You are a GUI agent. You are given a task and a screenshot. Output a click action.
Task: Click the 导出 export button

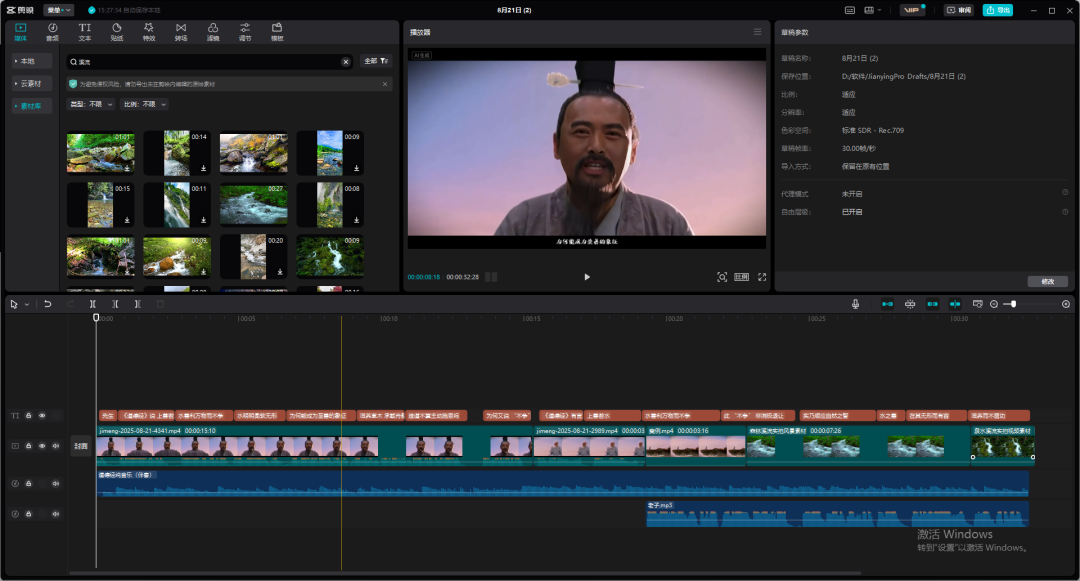click(997, 10)
